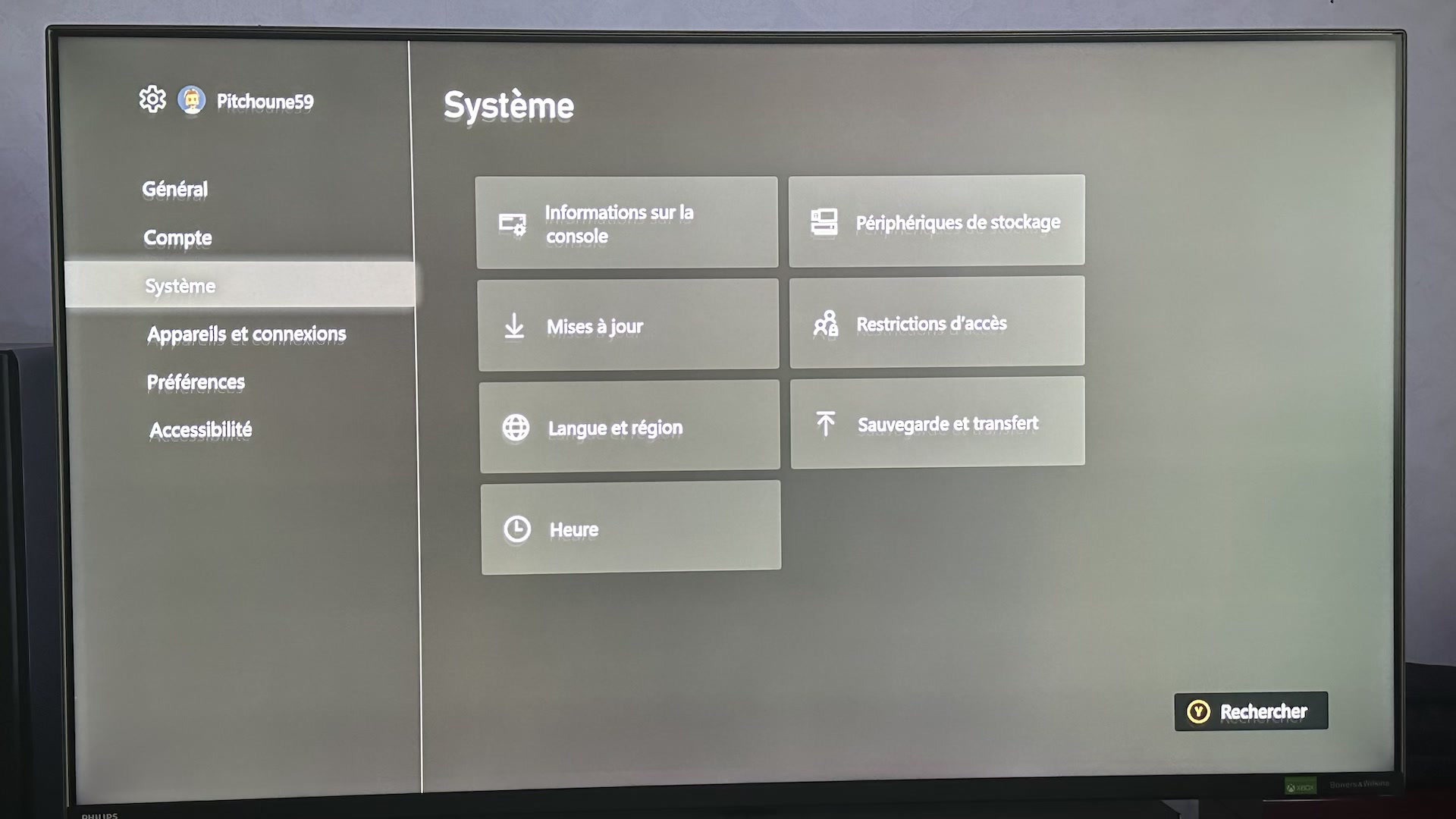Select Système in left panel
Viewport: 1456px width, 819px height.
pos(181,286)
